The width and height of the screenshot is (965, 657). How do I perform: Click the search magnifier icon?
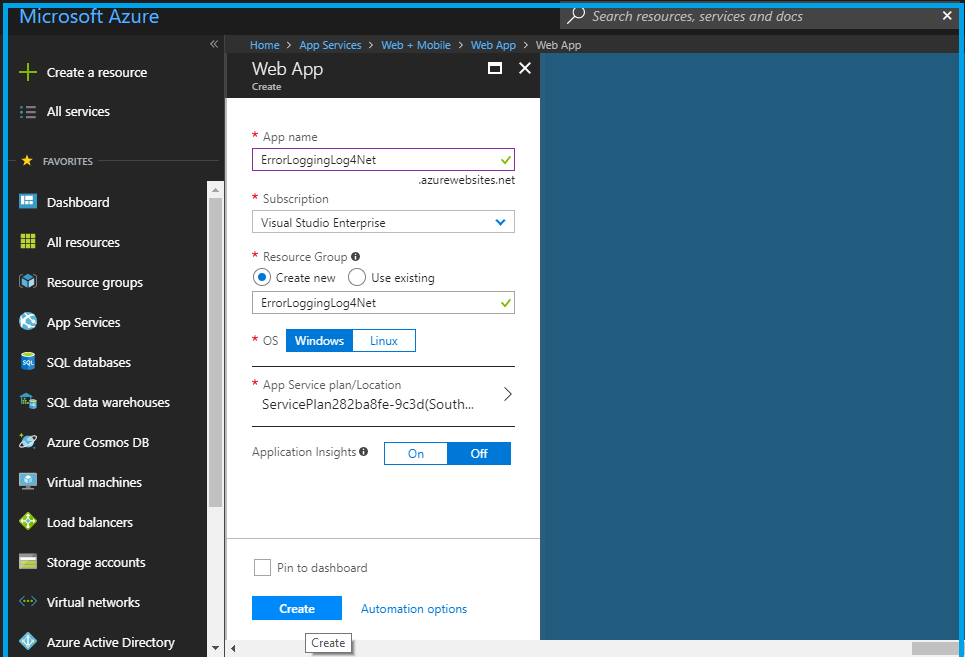click(575, 15)
